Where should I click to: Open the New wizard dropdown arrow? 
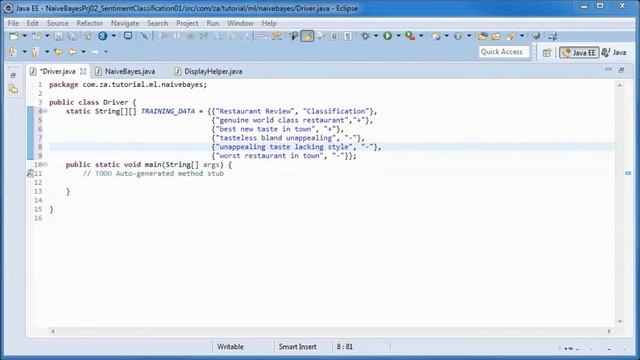tap(24, 36)
